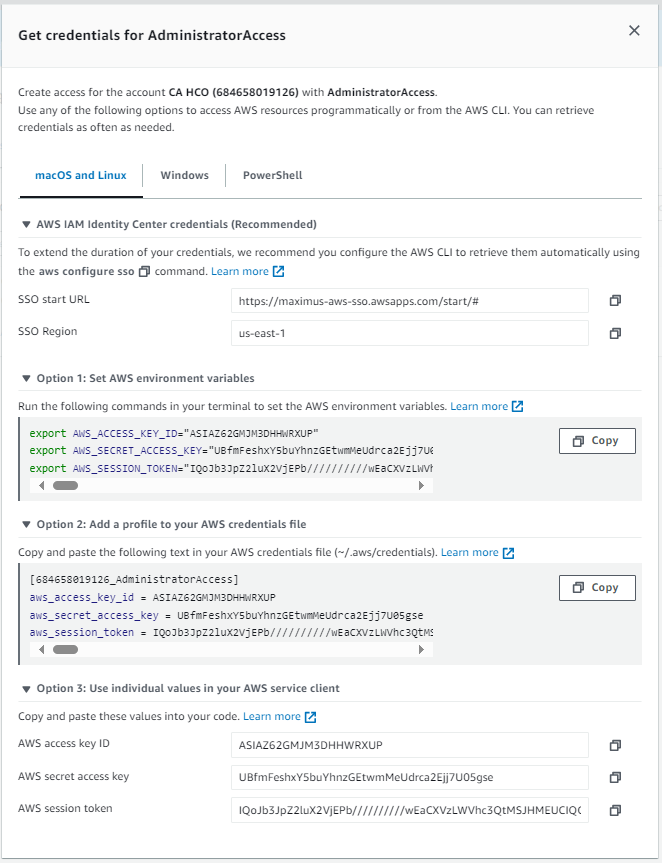Screen dimensions: 662x863
Task: Collapse Option 1 environment variables section
Action: [x=26, y=379]
